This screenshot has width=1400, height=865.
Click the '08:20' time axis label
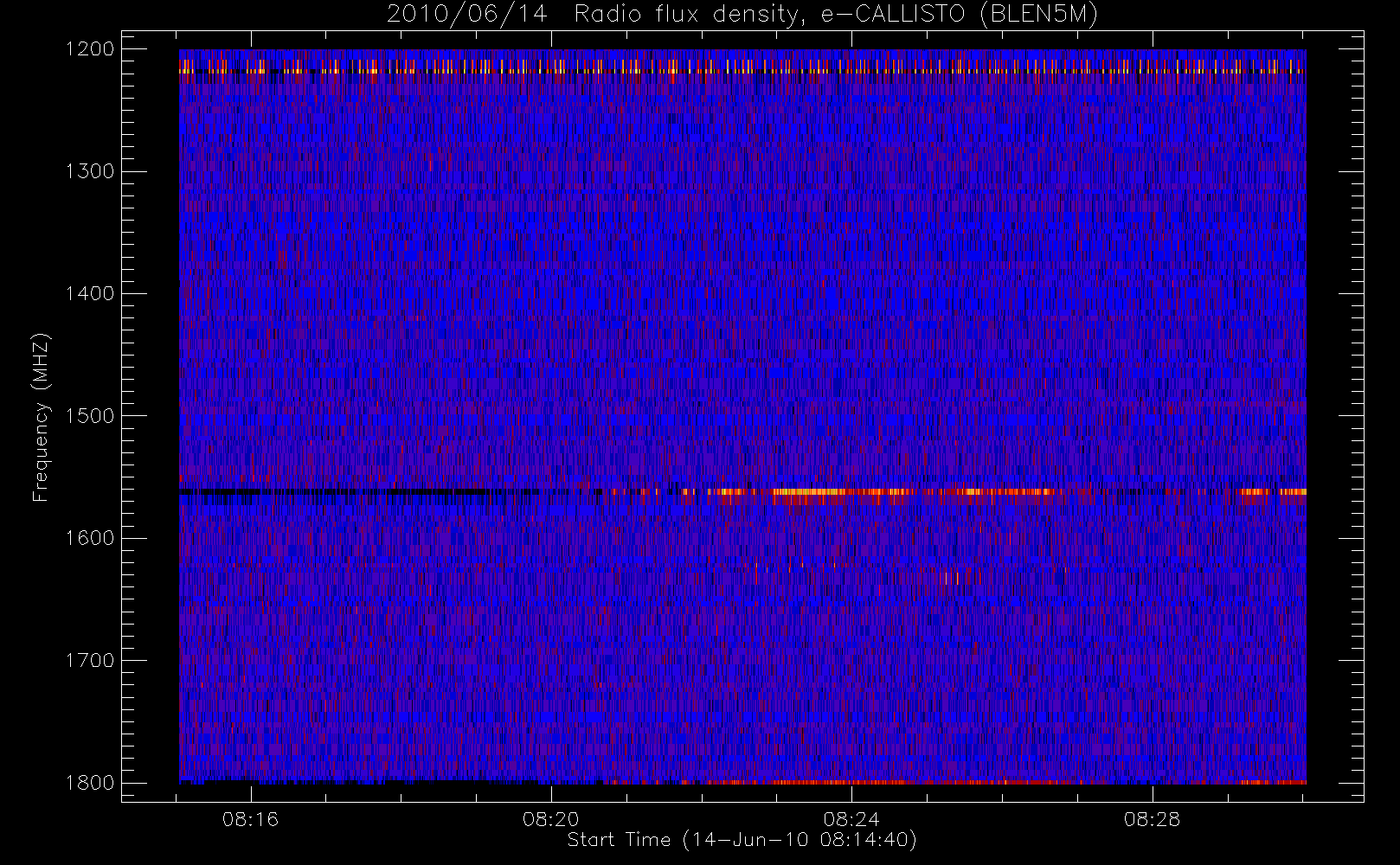pos(551,819)
